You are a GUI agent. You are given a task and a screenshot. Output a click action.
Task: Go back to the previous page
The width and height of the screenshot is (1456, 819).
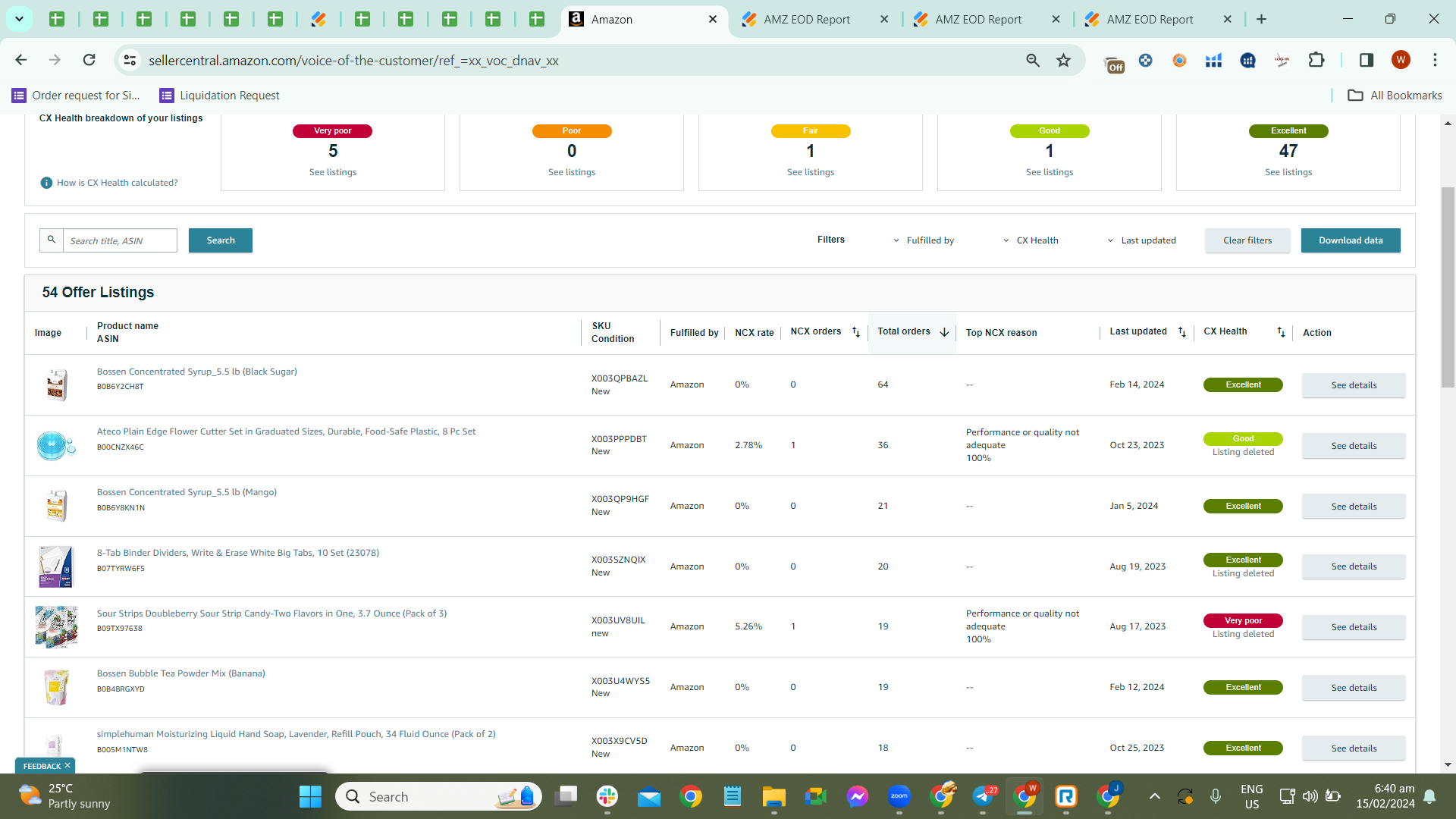21,60
